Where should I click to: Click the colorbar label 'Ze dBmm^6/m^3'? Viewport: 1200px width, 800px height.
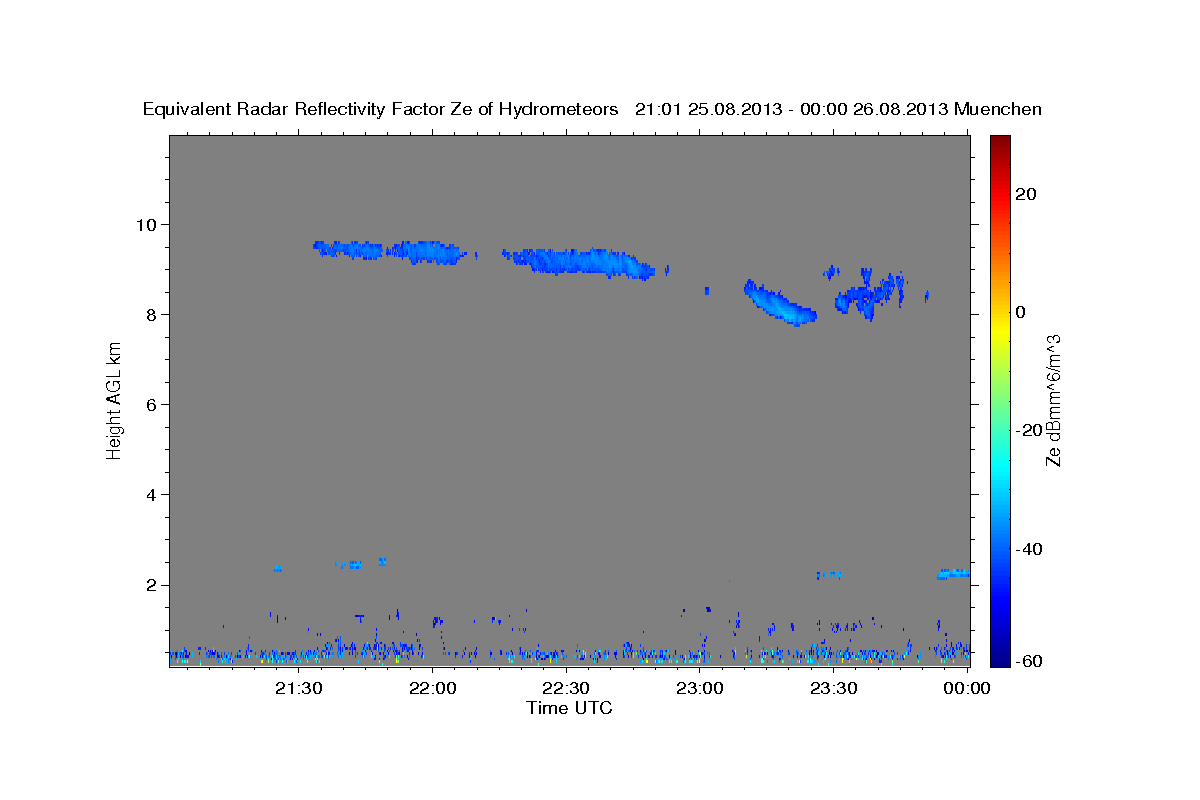point(1053,400)
